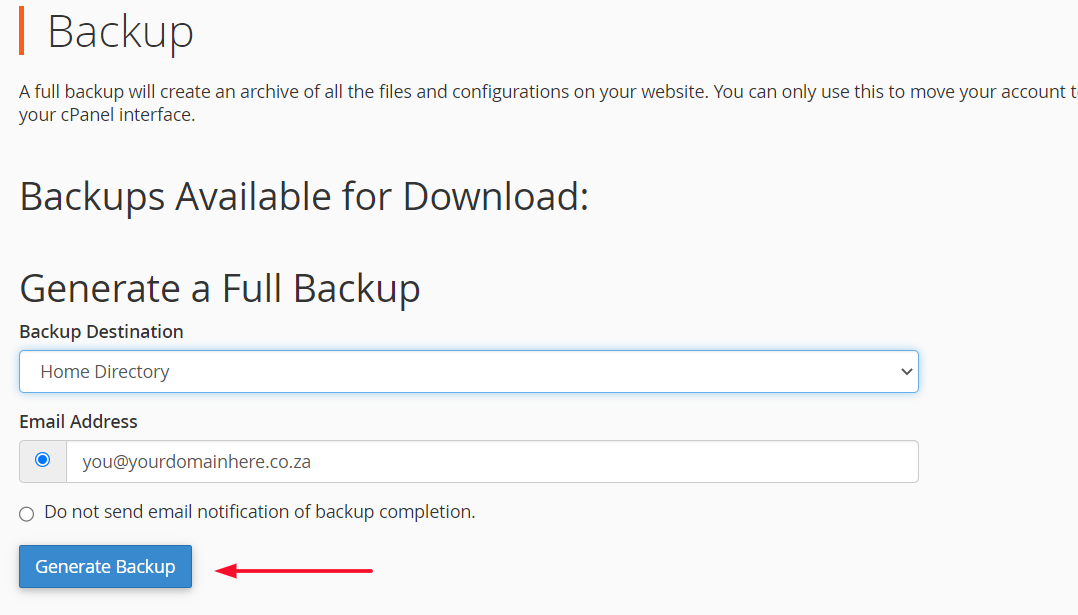Image resolution: width=1078 pixels, height=615 pixels.
Task: Open the Backup Destination dropdown
Action: (468, 371)
